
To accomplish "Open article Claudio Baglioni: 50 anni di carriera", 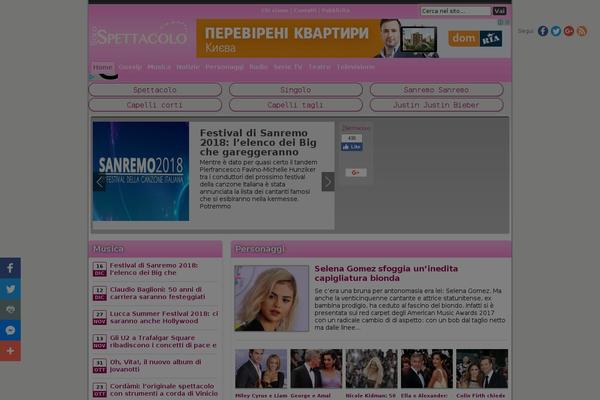I will click(x=157, y=293).
